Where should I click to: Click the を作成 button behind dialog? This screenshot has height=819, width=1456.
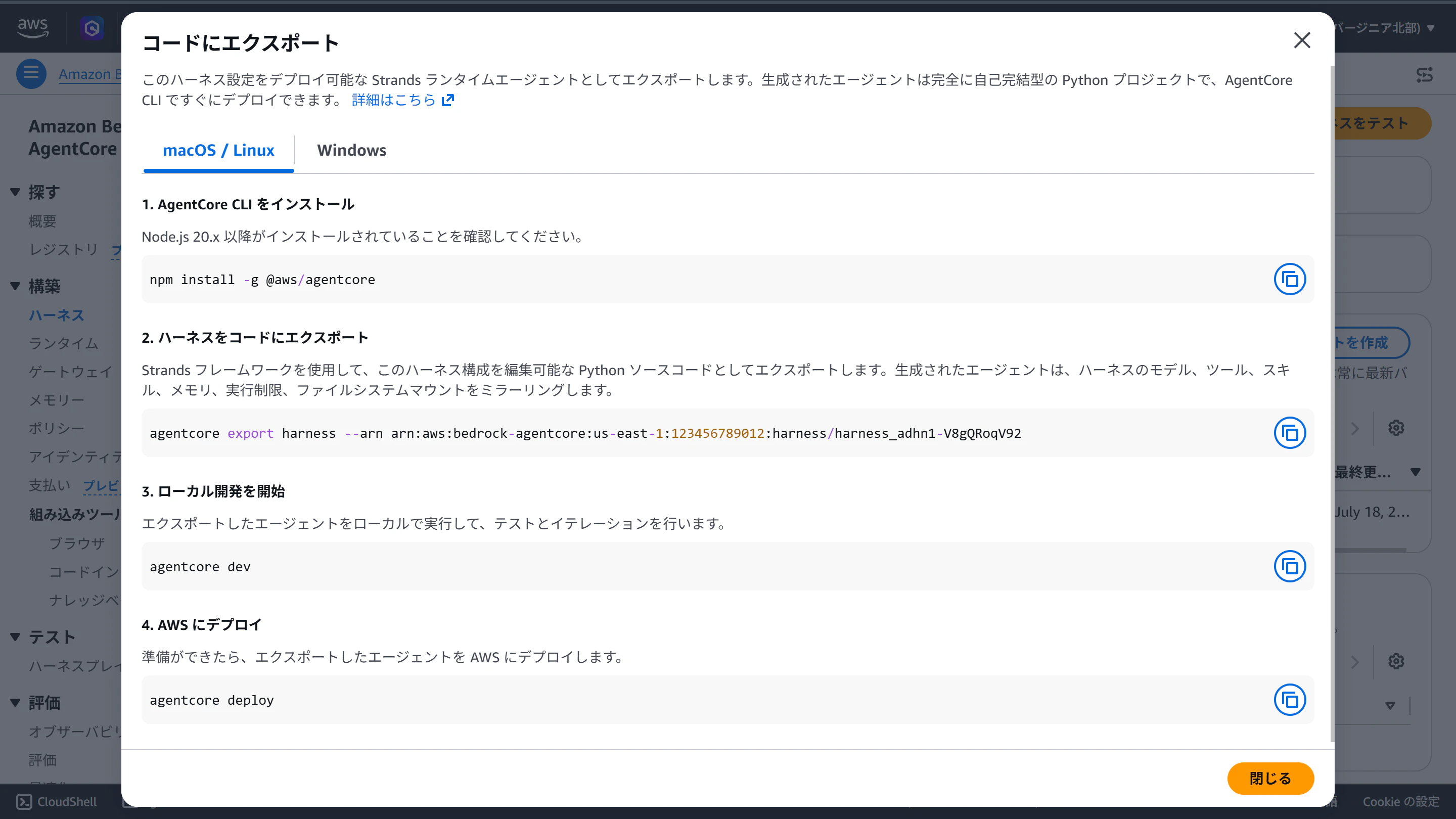click(1372, 343)
